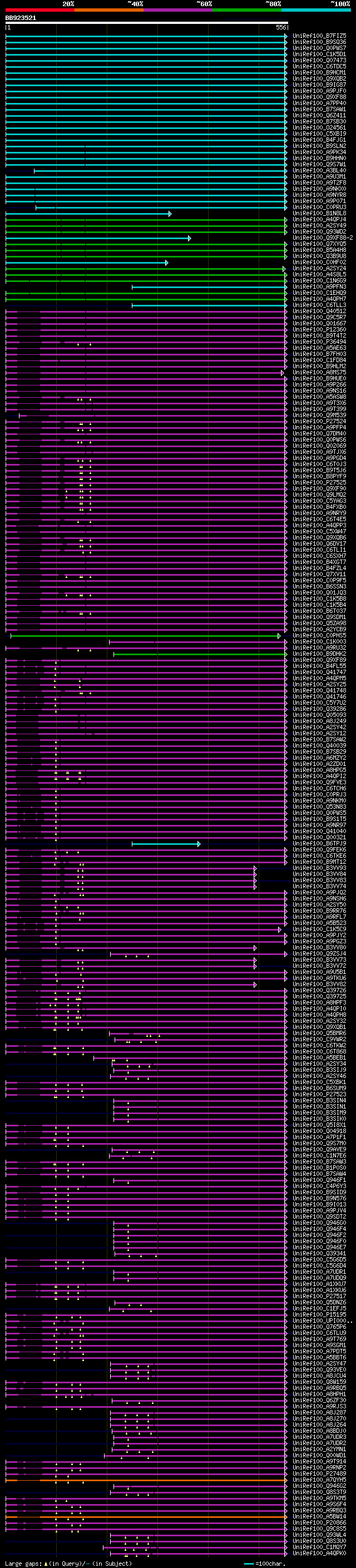Open the UniRef100_C0PHS5 hit
The width and height of the screenshot is (356, 1568).
[319, 635]
